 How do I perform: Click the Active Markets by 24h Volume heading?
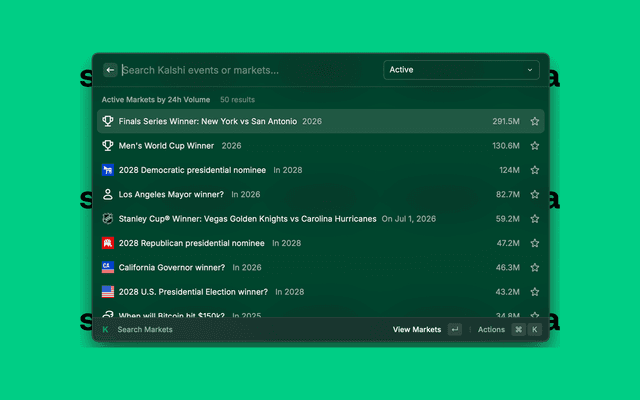pos(156,100)
